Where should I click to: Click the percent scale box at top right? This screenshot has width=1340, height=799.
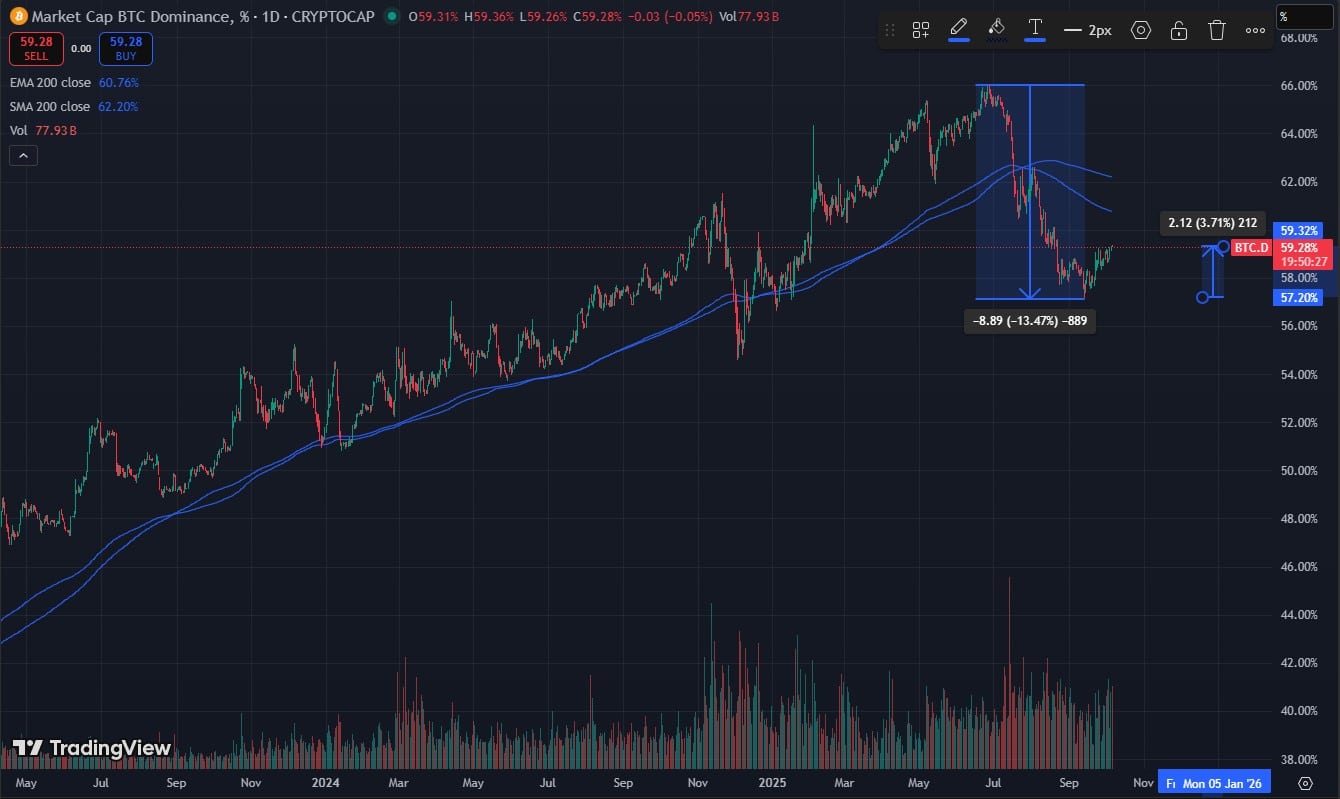point(1305,17)
